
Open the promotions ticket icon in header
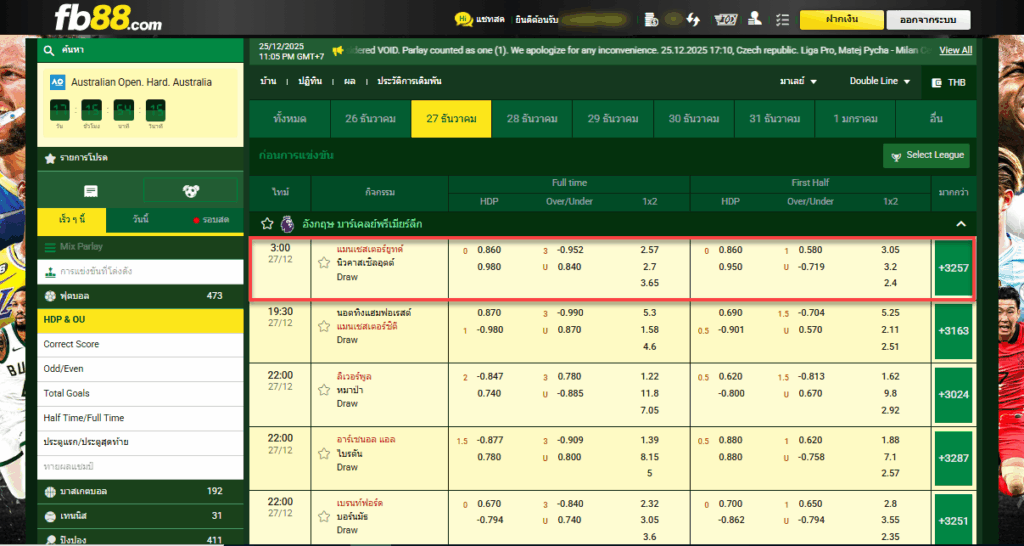click(726, 20)
